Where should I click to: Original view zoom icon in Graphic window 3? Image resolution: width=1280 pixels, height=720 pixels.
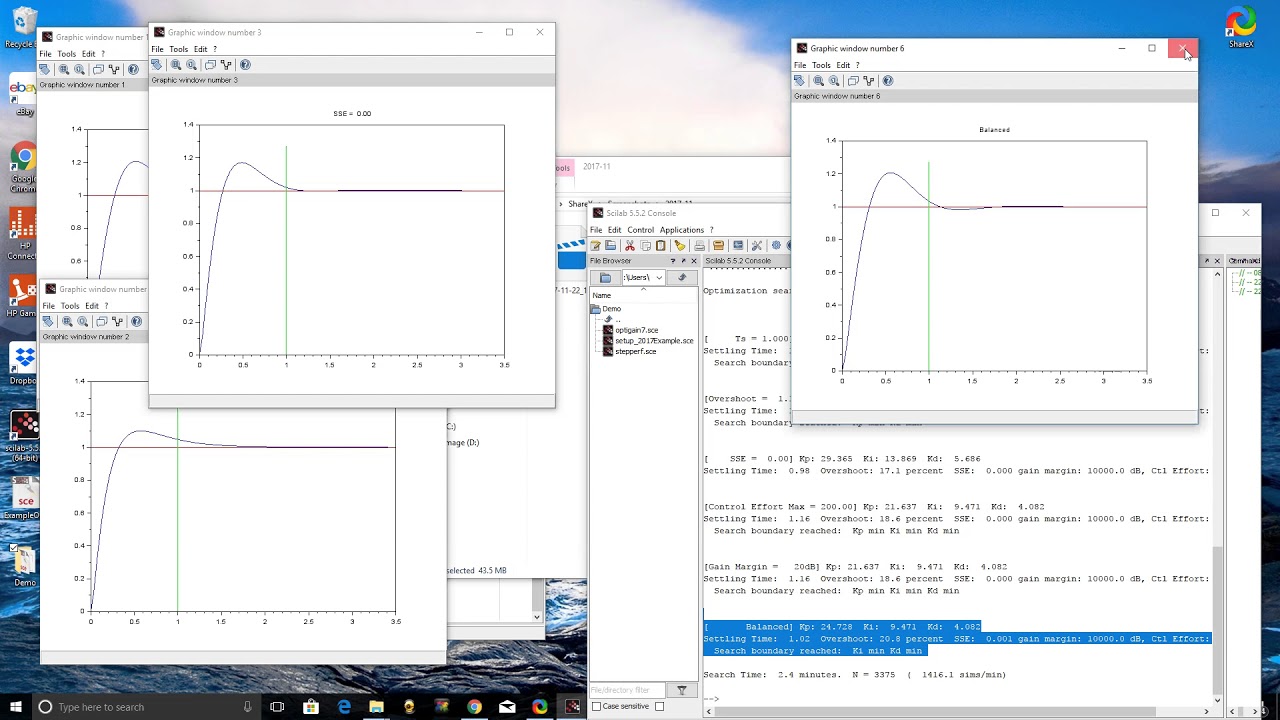coord(191,65)
